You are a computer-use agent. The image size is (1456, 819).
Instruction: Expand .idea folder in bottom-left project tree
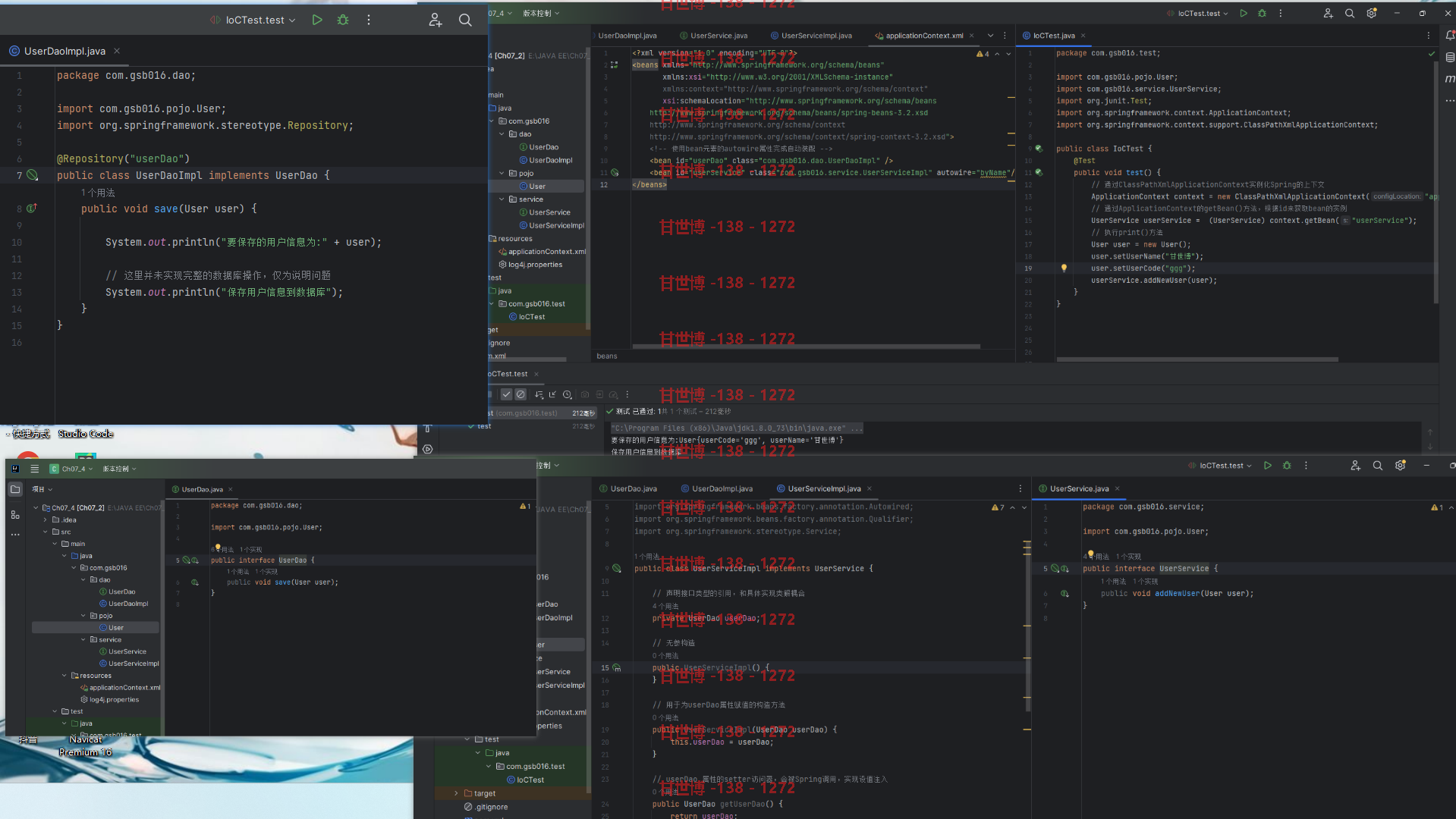click(46, 519)
